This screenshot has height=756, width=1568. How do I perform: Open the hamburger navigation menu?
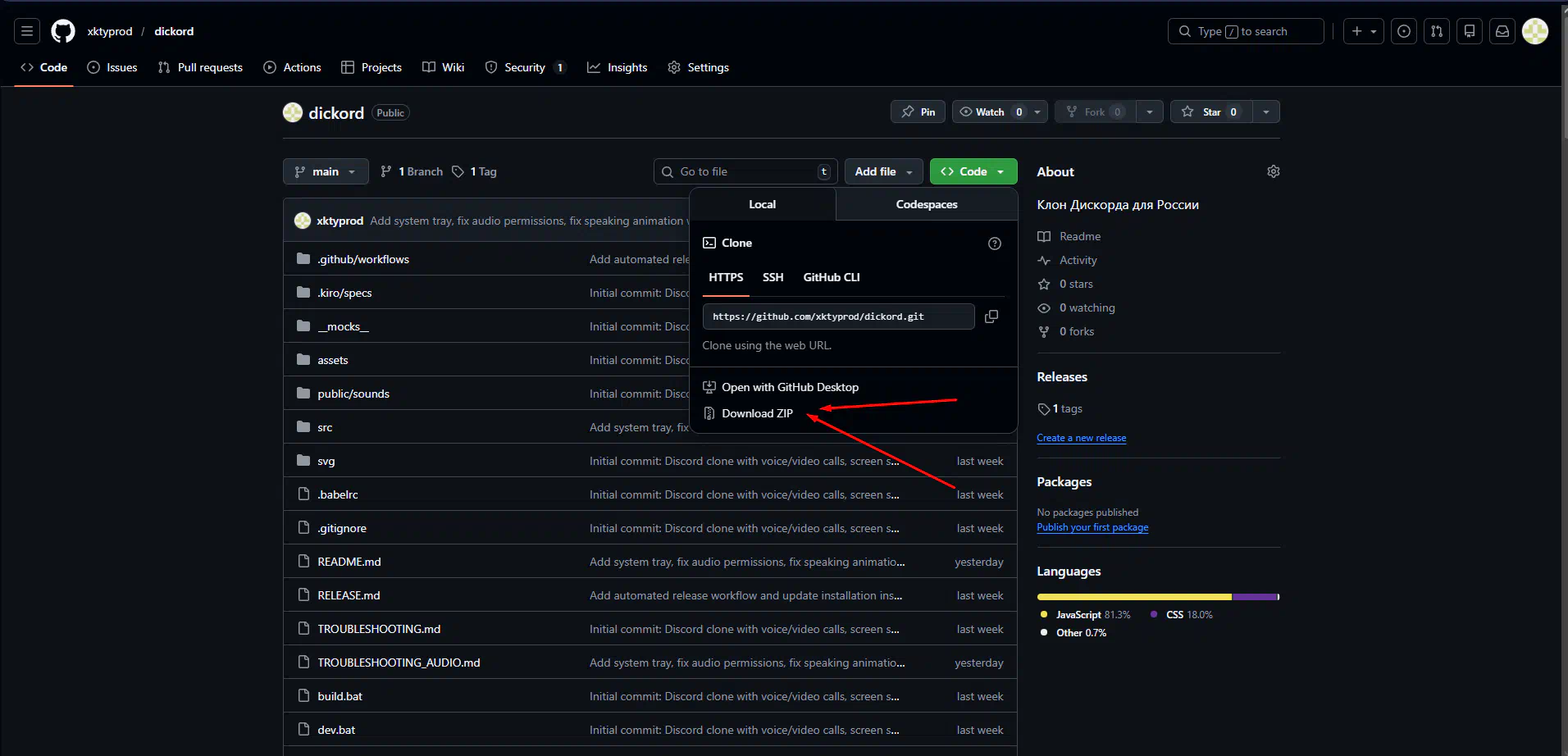(27, 31)
